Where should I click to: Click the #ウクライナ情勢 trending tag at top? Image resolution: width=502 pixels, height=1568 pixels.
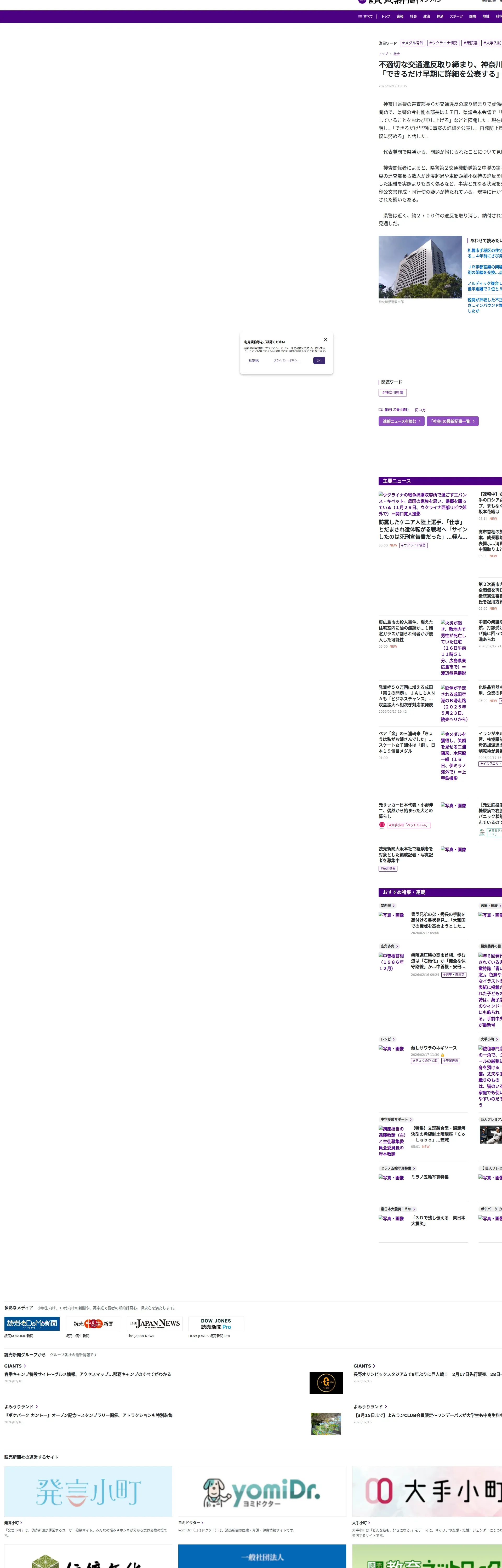point(443,43)
